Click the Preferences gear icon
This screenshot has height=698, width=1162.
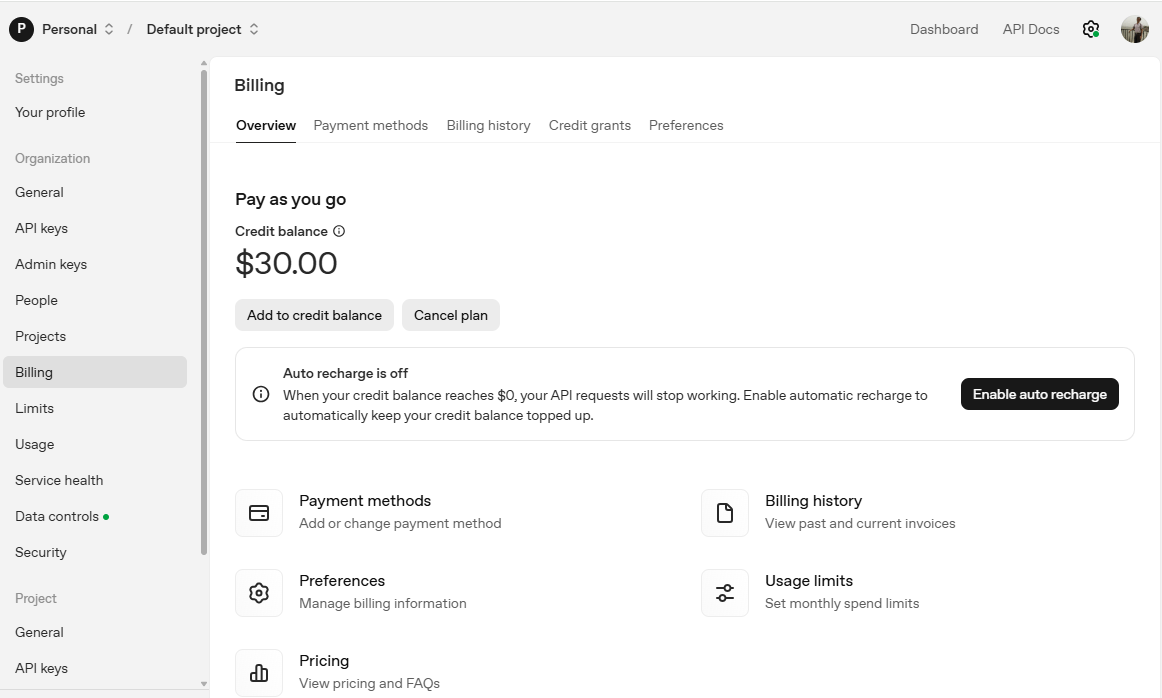(x=259, y=593)
